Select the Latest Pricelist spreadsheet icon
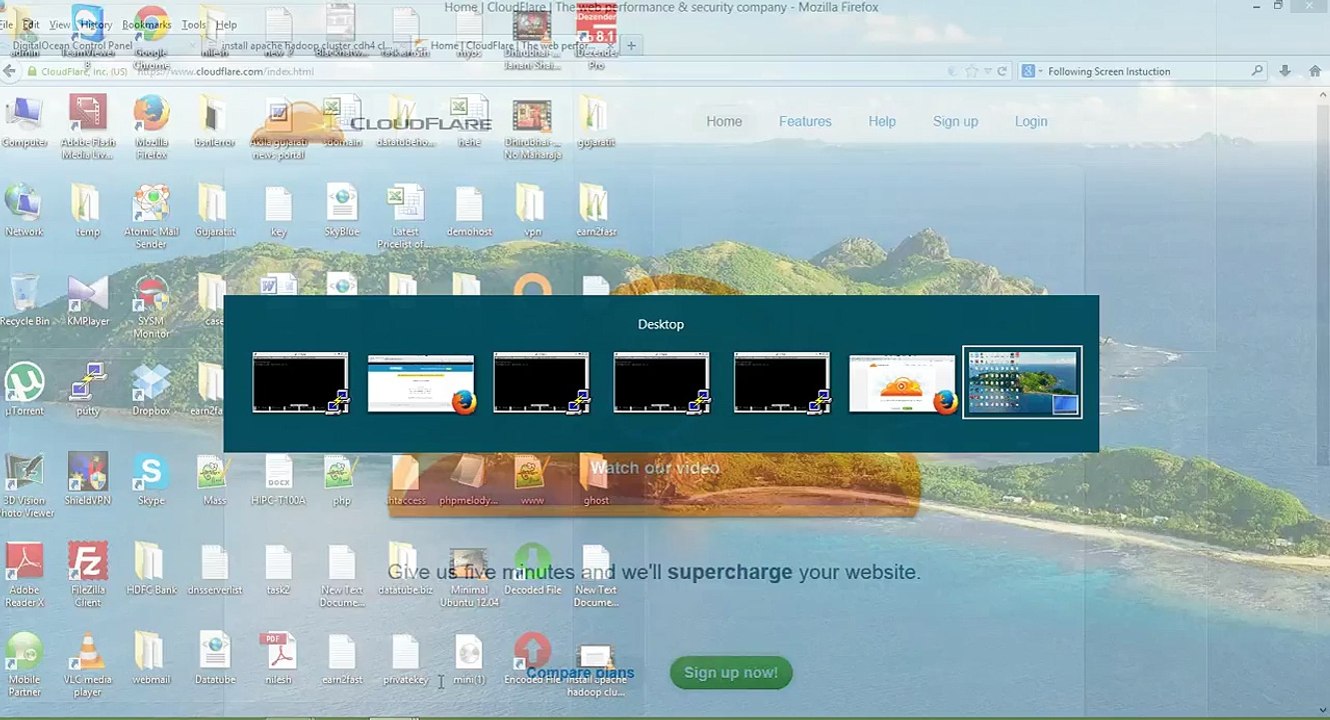 point(404,217)
